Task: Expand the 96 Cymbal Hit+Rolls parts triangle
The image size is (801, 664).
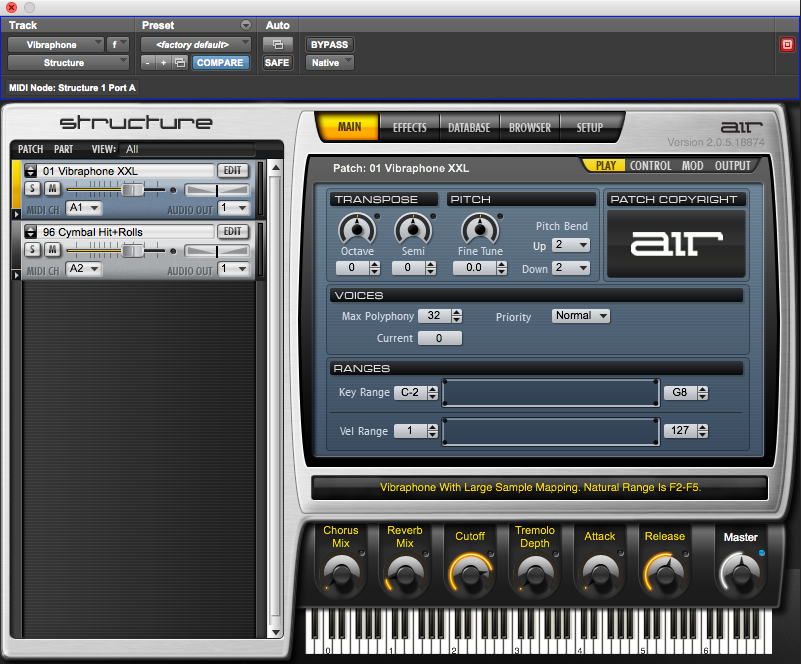Action: click(16, 275)
